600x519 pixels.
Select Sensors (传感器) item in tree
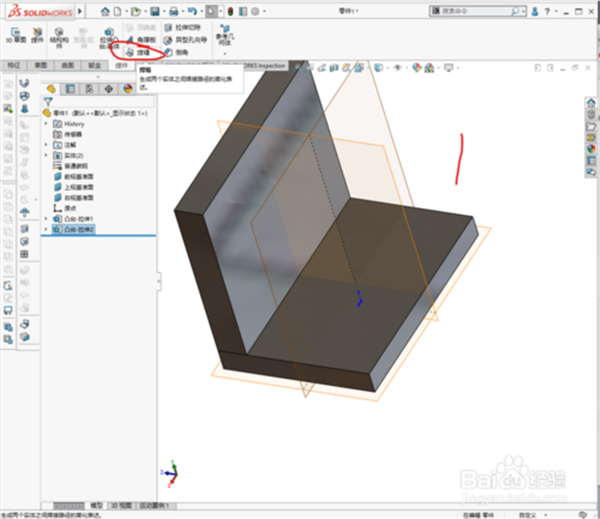point(68,134)
